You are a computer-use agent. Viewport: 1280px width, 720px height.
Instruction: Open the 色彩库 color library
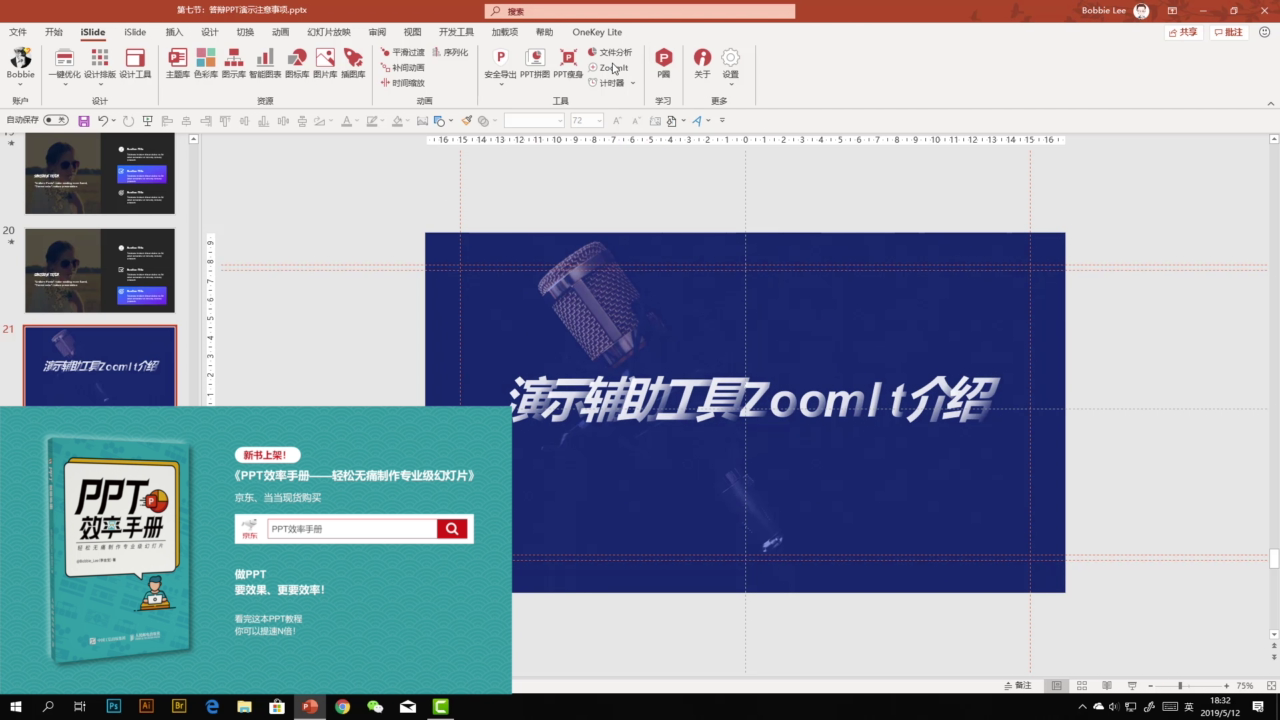pos(206,63)
